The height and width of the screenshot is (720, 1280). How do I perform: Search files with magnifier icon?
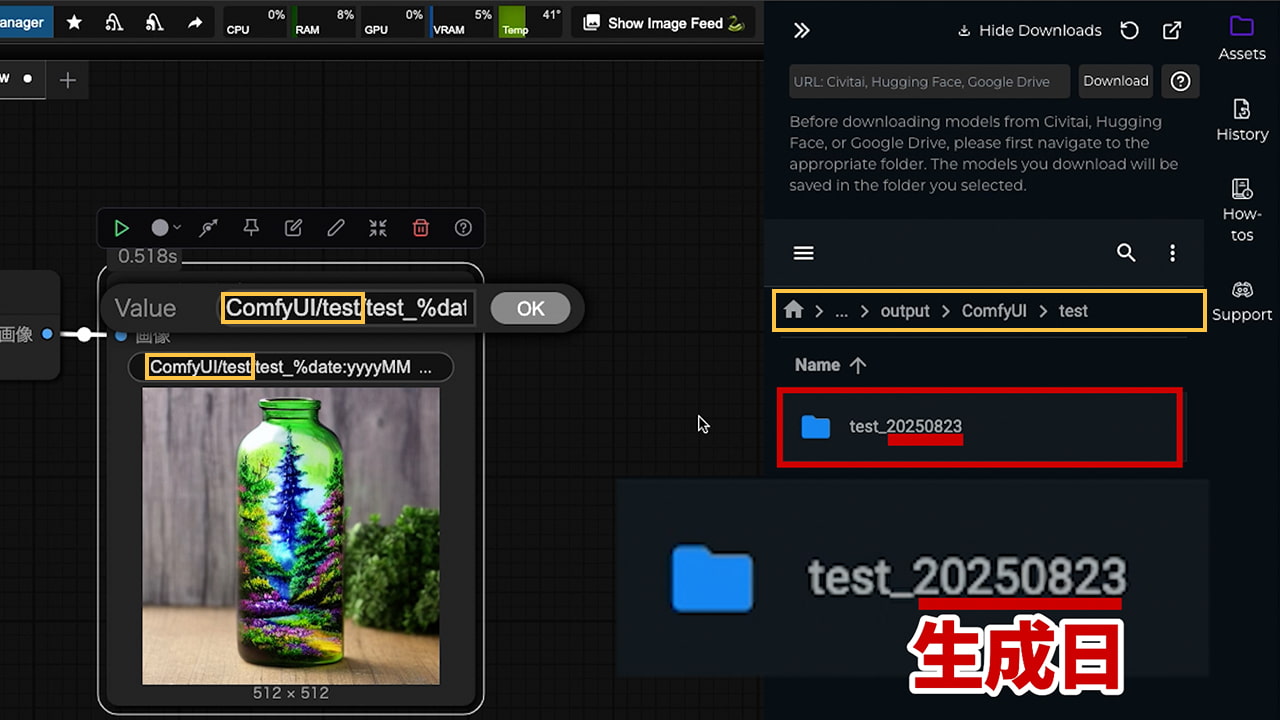(x=1126, y=253)
